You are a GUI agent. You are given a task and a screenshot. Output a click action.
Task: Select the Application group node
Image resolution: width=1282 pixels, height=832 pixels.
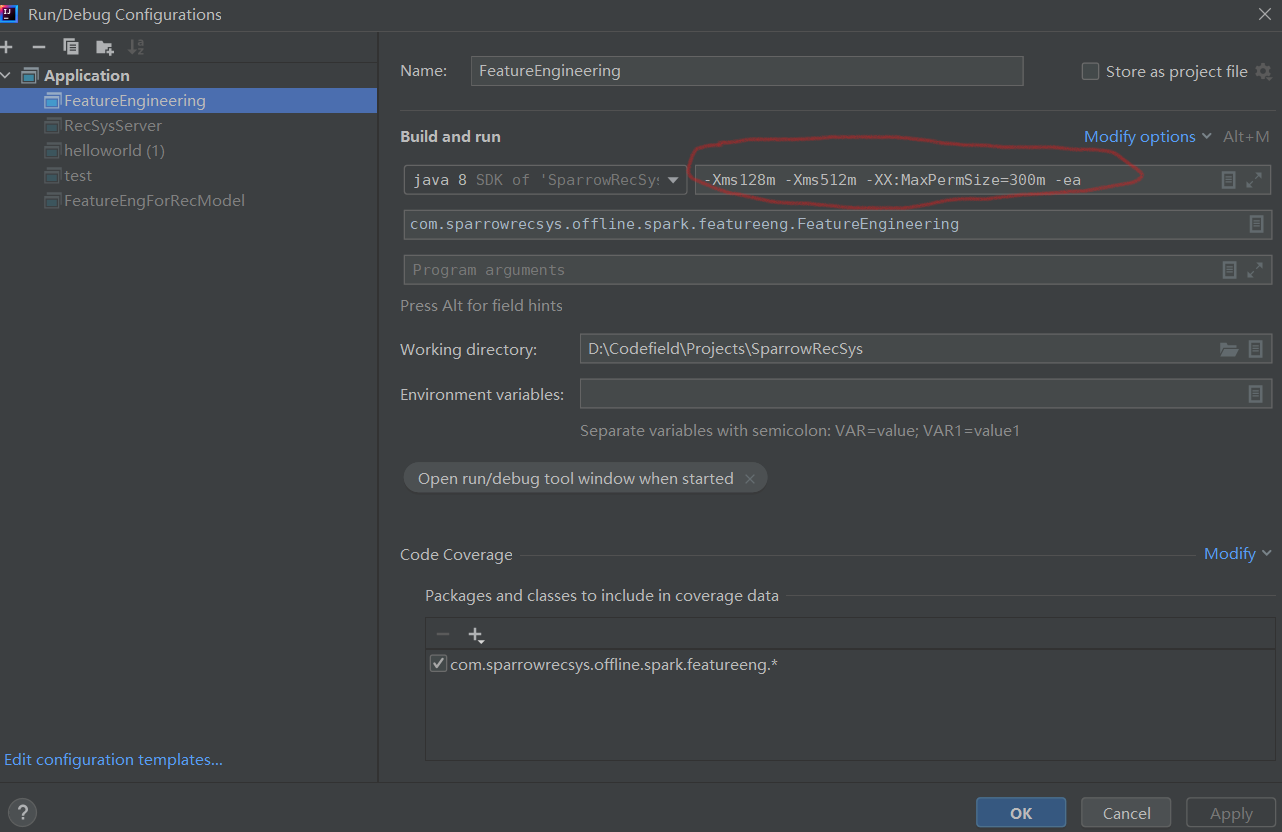click(188, 75)
